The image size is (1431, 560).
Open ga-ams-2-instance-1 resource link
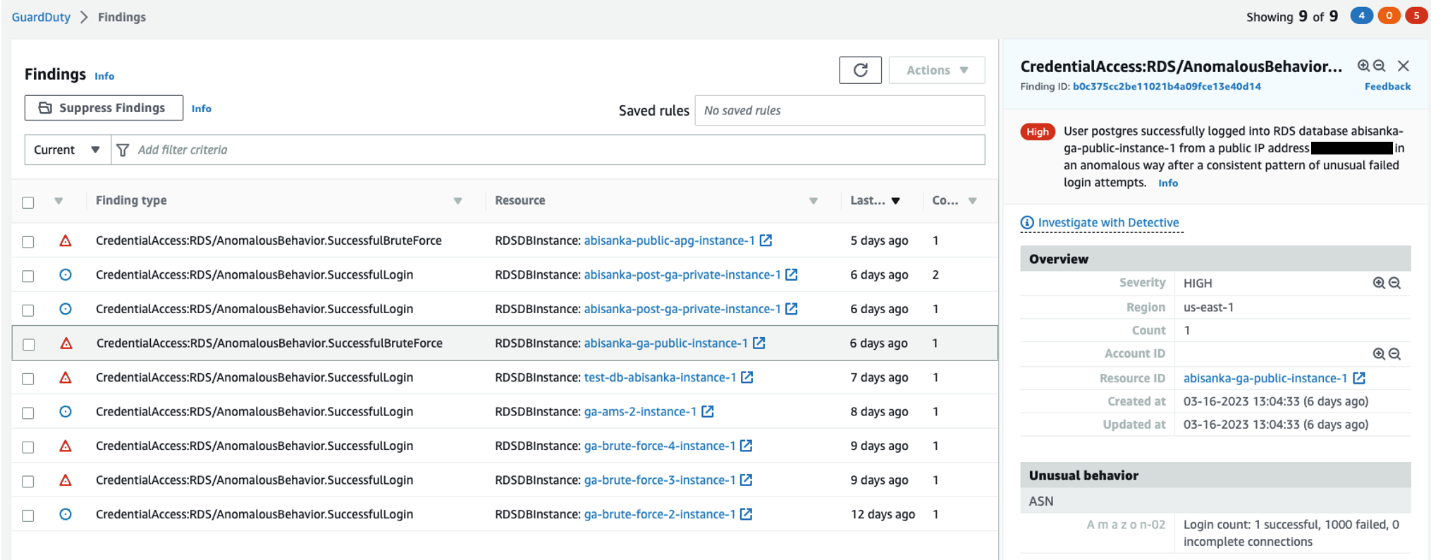(640, 412)
